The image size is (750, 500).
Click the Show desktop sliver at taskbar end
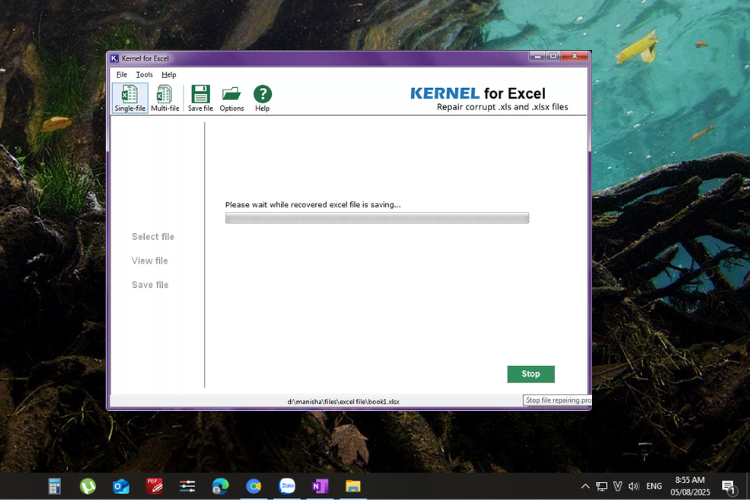click(748, 487)
